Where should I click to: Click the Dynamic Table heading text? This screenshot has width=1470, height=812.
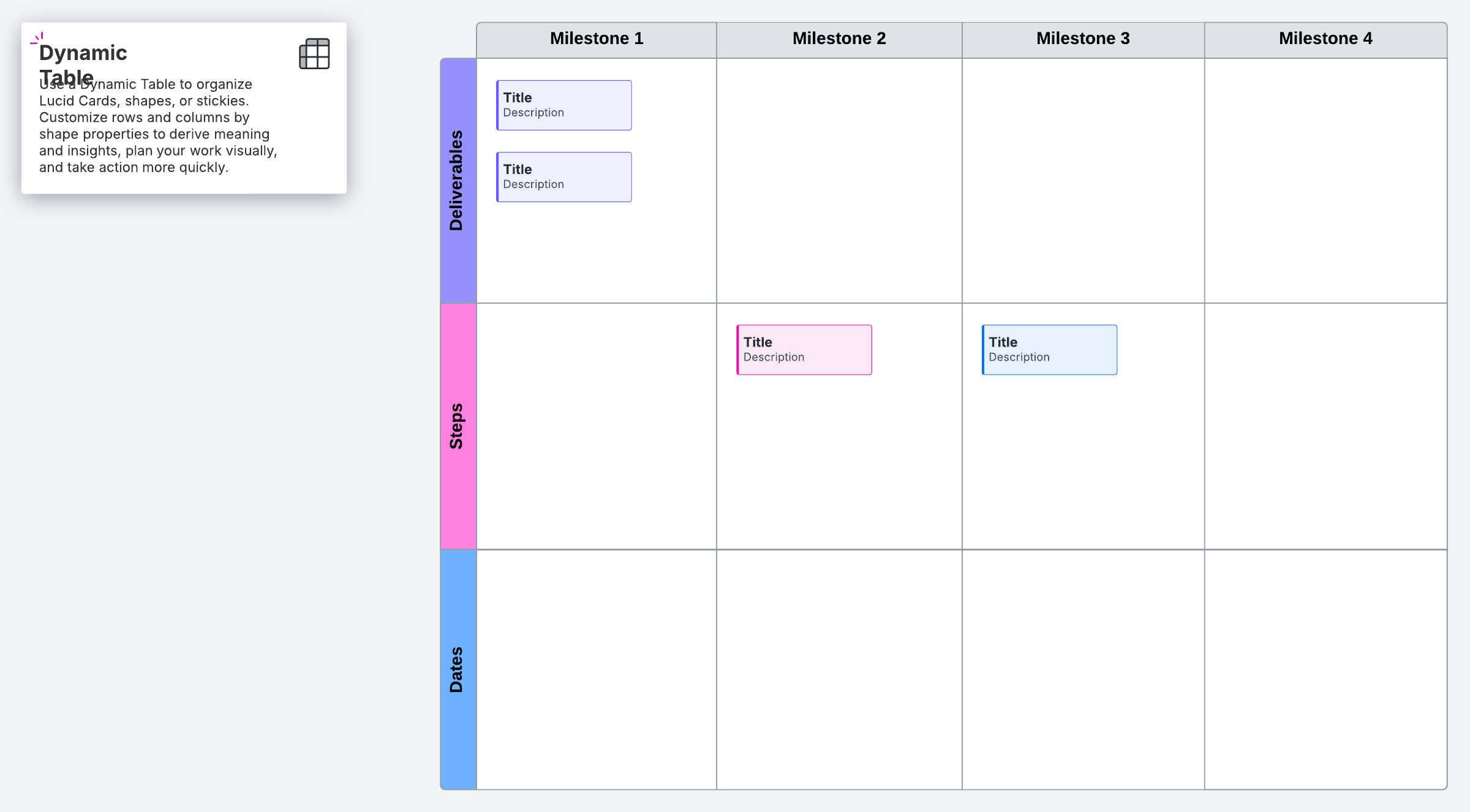pos(83,54)
